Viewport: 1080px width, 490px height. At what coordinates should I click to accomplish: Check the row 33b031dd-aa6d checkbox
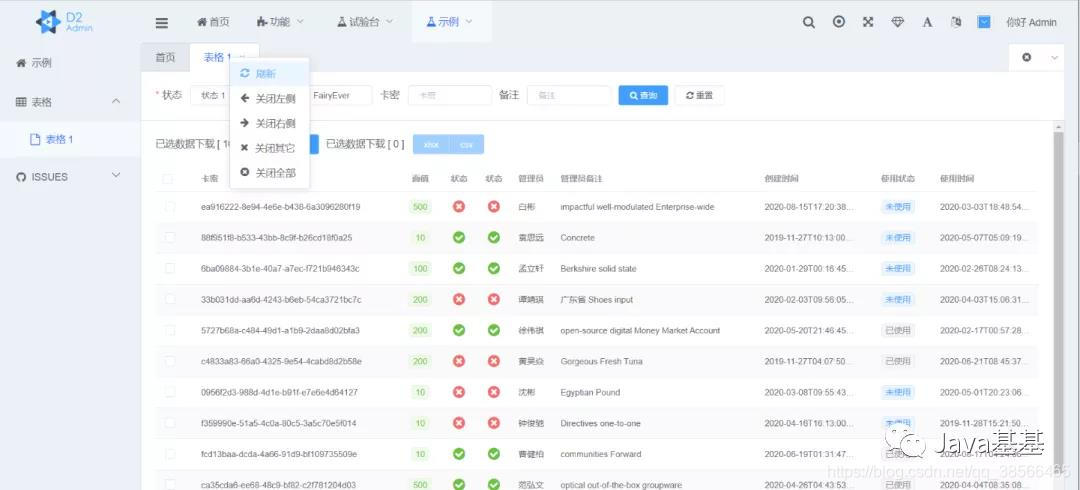click(x=169, y=299)
